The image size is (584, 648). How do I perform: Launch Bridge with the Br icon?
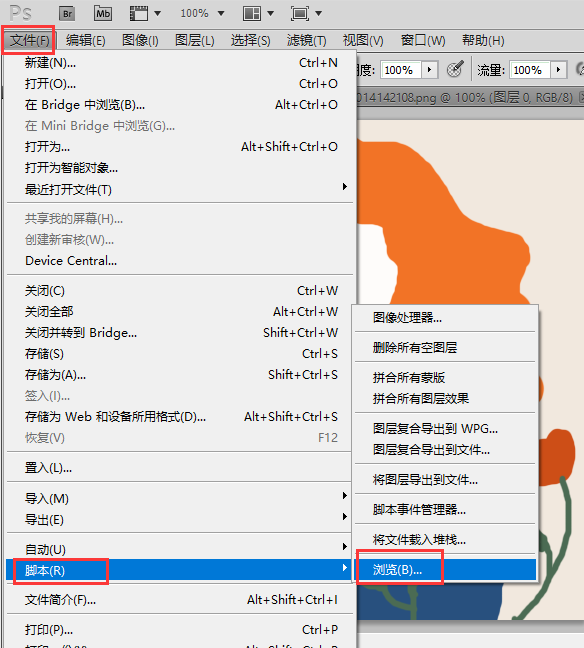pos(67,14)
